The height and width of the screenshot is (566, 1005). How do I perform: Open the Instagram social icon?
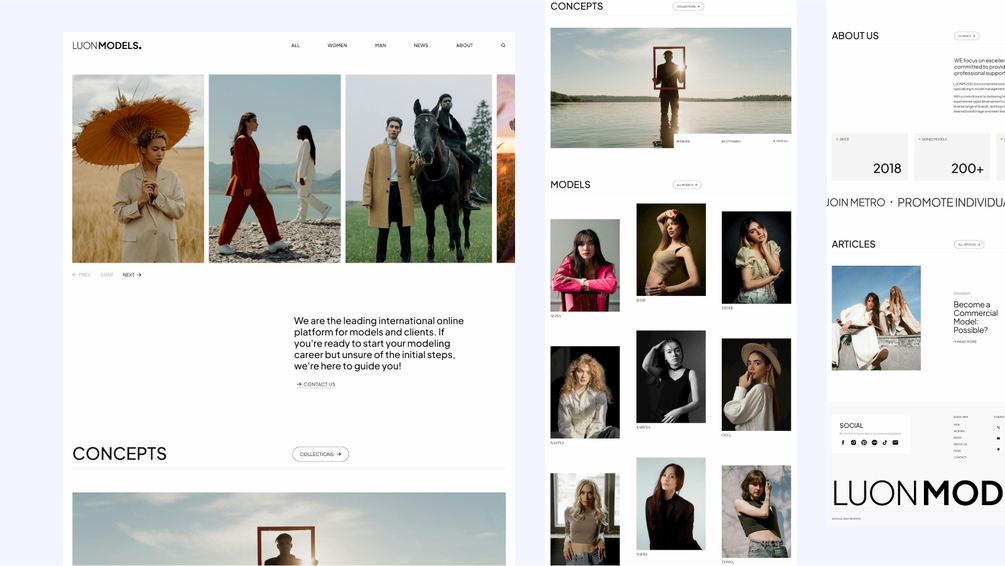click(x=853, y=442)
